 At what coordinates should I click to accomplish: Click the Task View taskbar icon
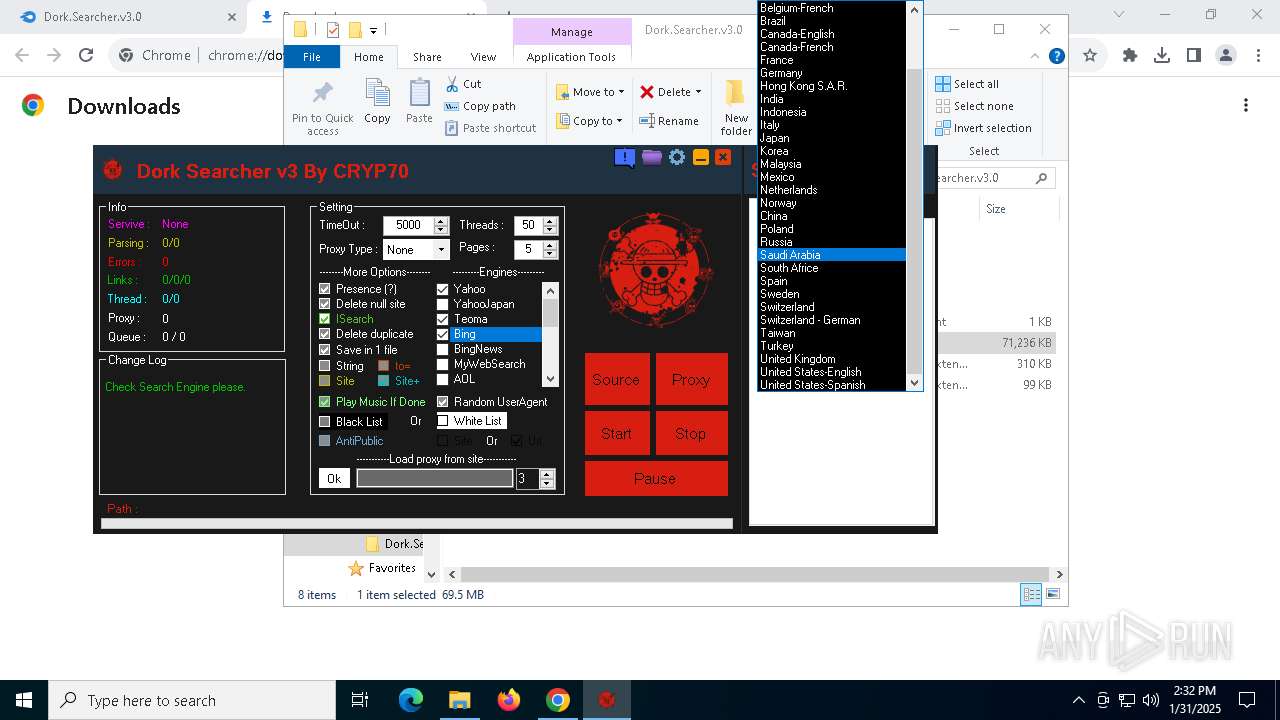click(360, 700)
